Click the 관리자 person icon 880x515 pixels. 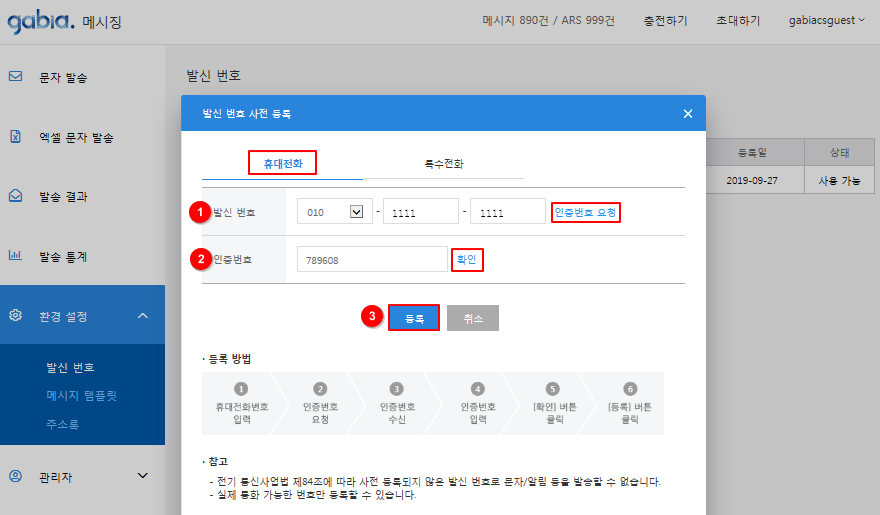(16, 476)
